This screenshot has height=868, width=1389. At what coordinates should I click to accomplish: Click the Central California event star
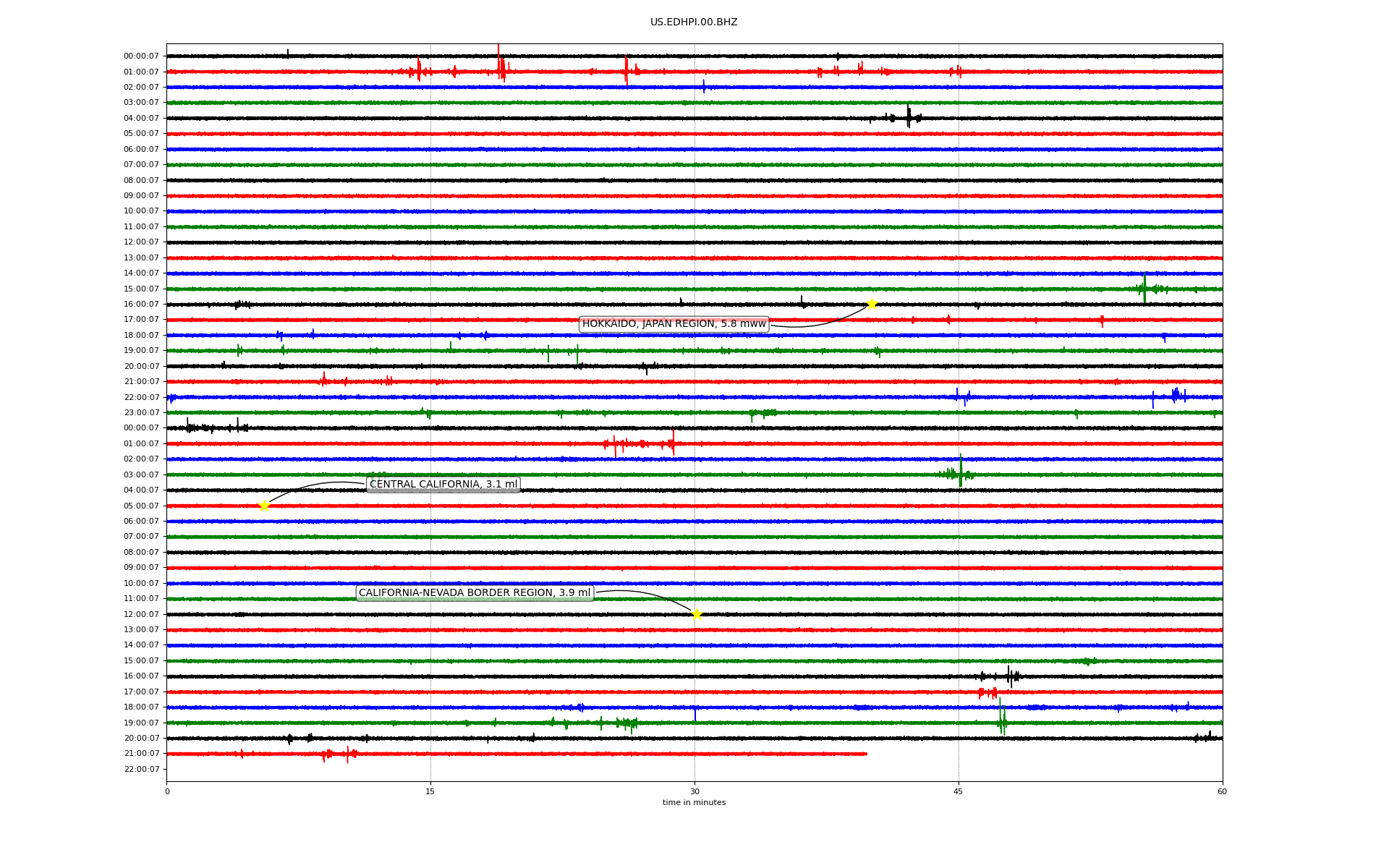click(264, 506)
